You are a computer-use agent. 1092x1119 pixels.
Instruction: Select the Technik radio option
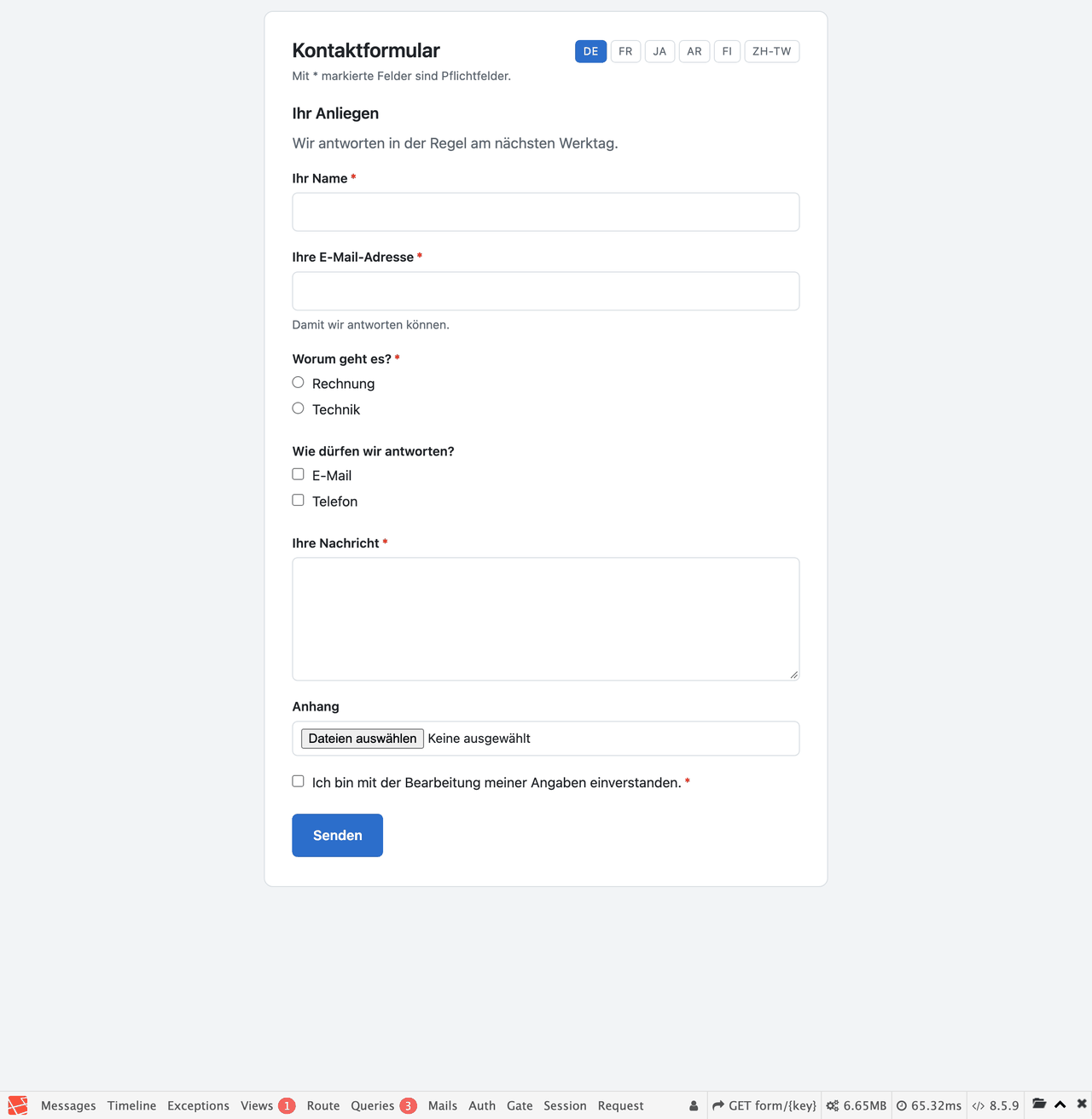tap(298, 408)
